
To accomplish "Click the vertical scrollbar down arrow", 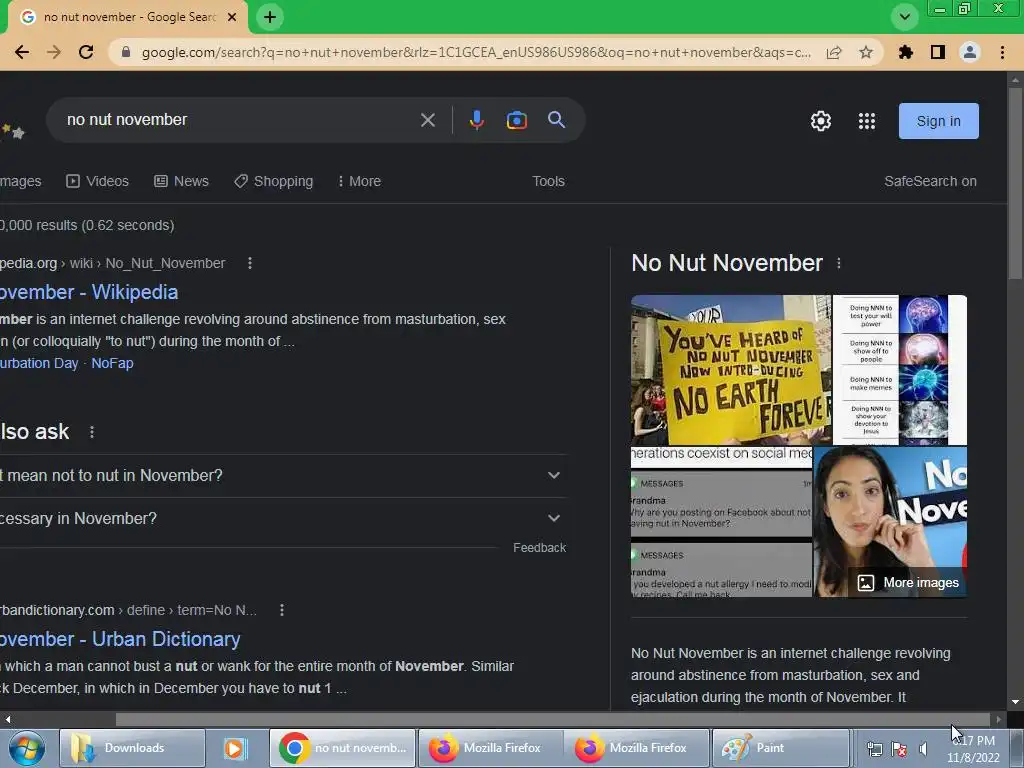I will (x=1015, y=702).
